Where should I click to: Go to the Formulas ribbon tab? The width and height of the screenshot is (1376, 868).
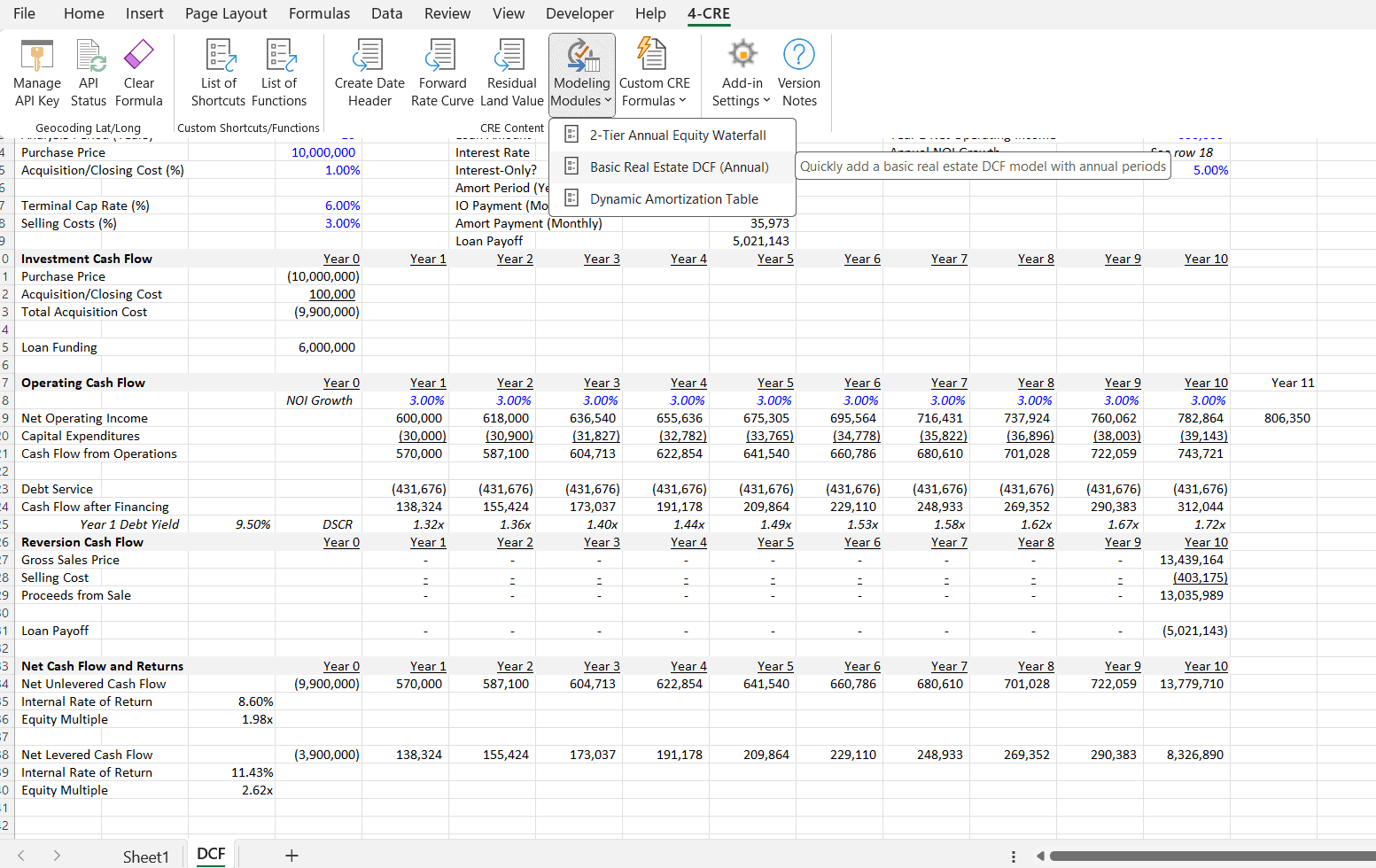coord(319,13)
